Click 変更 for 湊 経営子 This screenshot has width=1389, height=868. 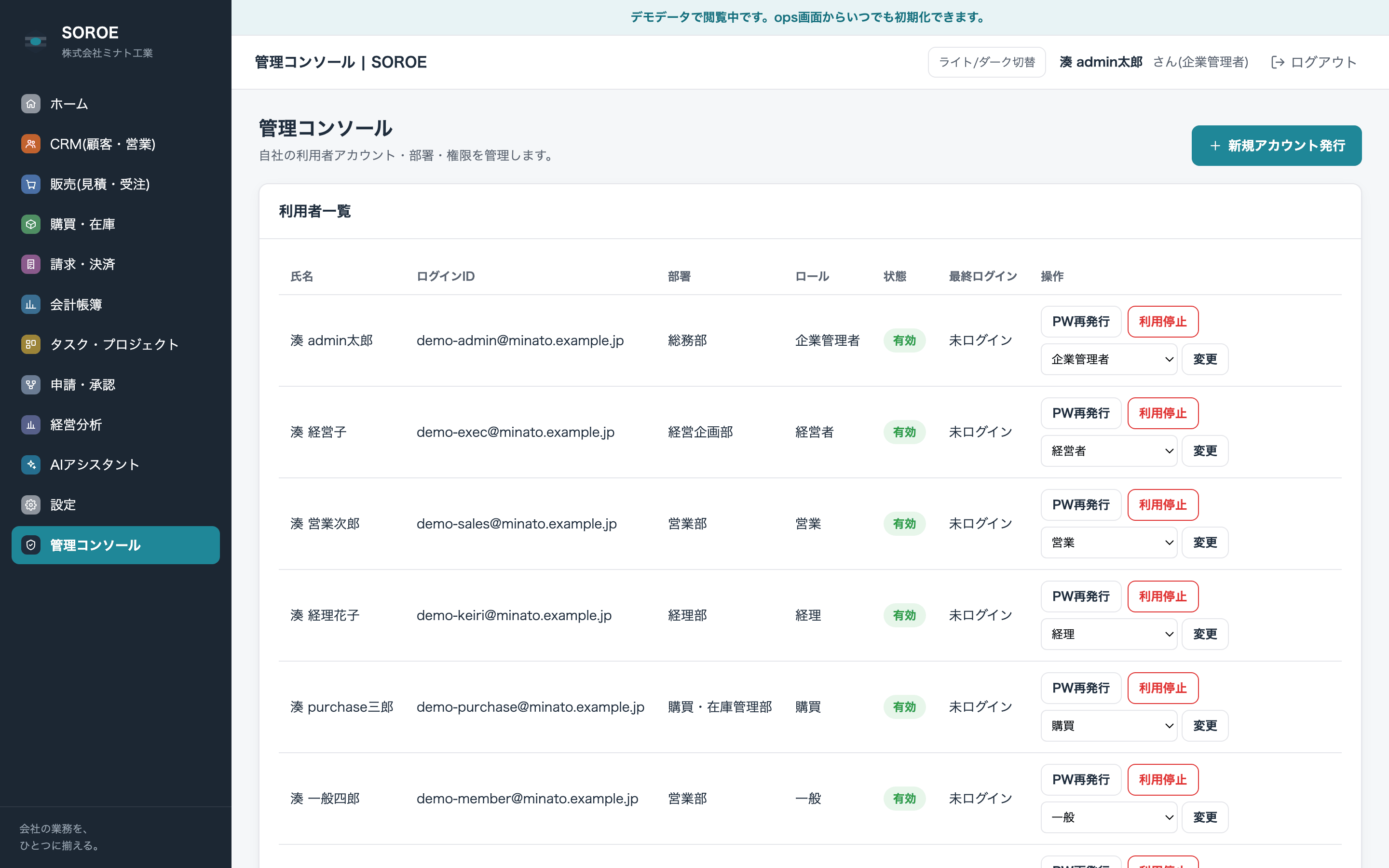point(1205,451)
